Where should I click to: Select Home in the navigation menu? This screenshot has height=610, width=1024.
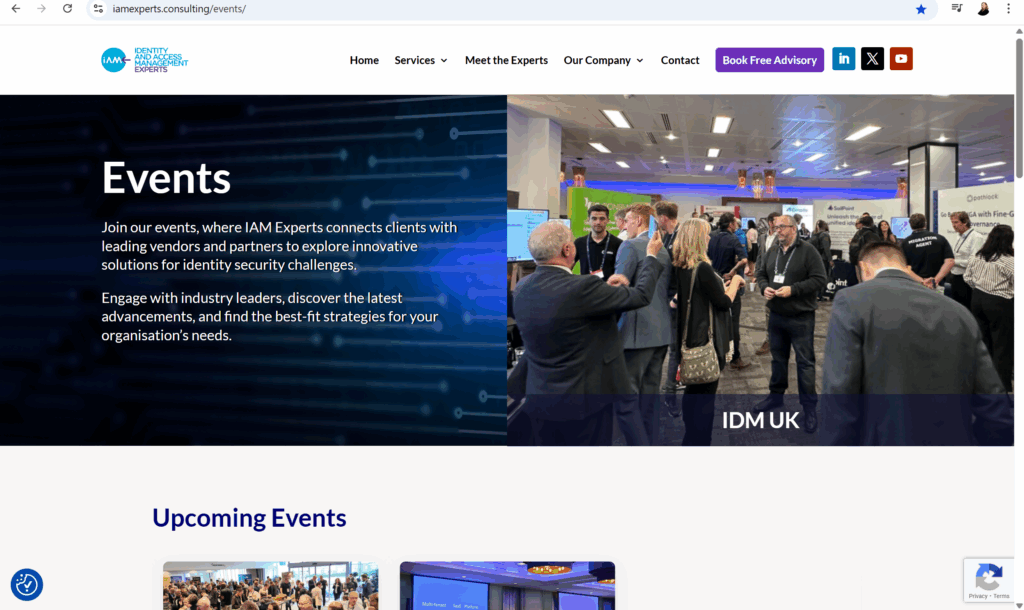(x=364, y=60)
